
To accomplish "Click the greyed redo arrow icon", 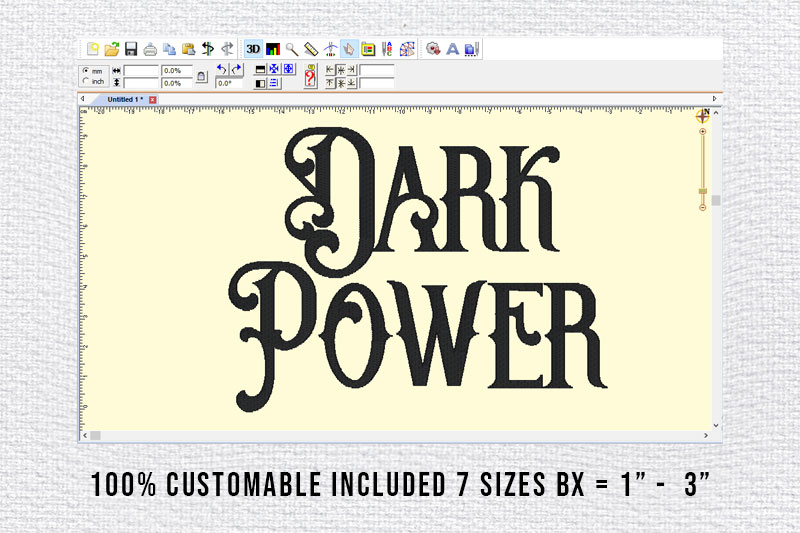I will point(227,49).
